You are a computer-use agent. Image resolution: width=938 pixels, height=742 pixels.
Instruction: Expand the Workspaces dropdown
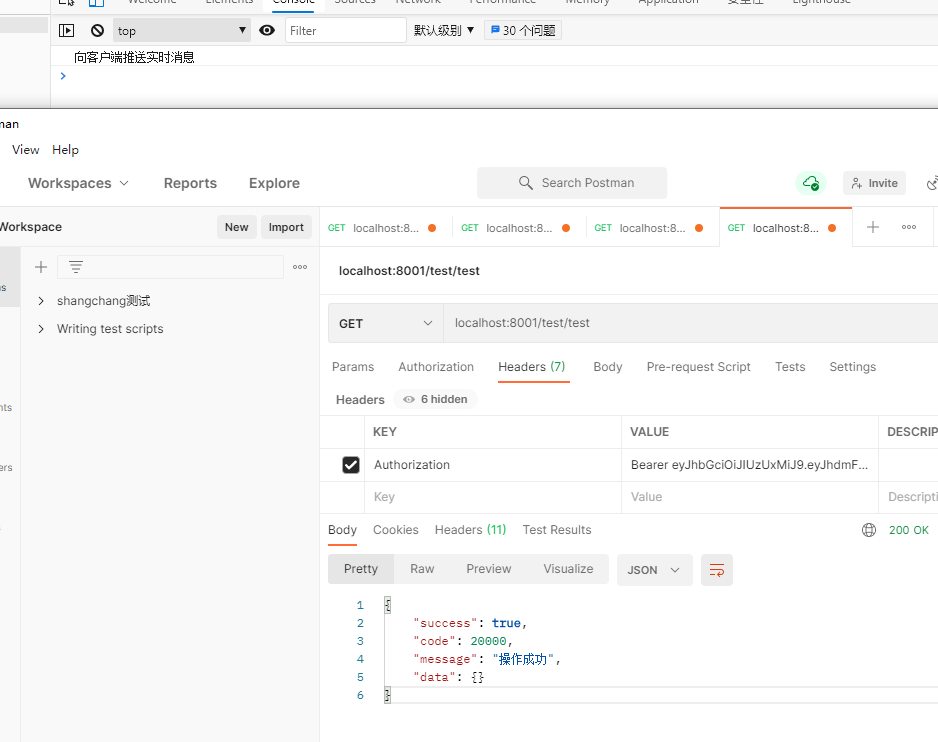tap(78, 183)
